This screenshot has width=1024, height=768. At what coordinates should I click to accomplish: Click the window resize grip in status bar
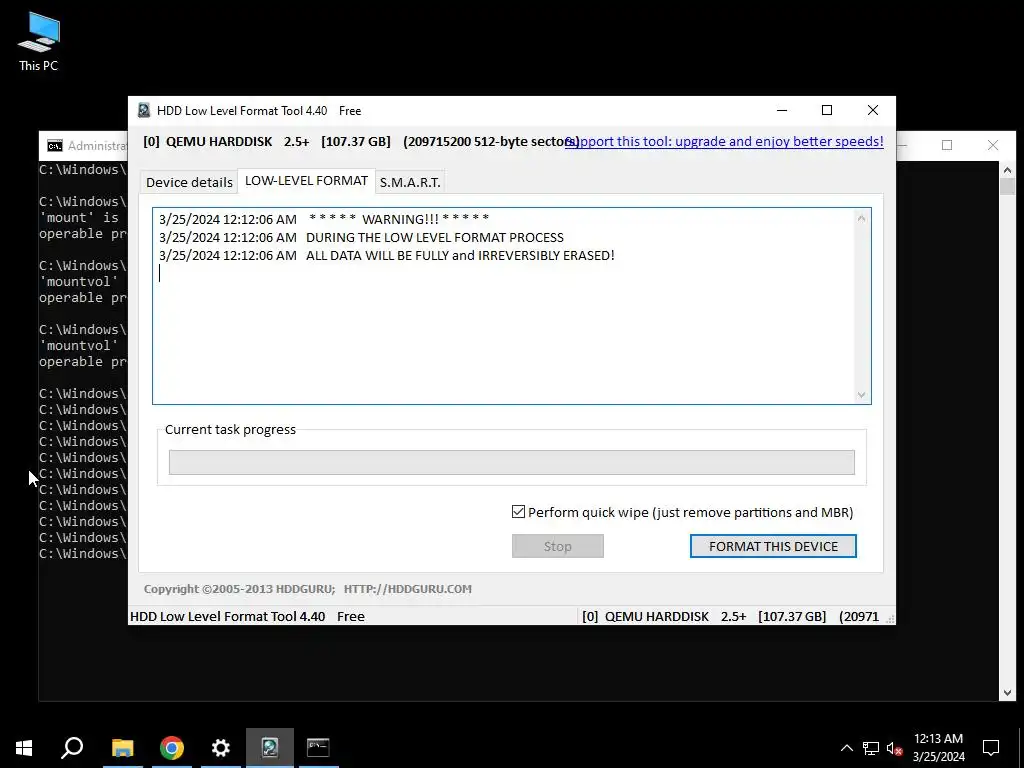pos(890,618)
